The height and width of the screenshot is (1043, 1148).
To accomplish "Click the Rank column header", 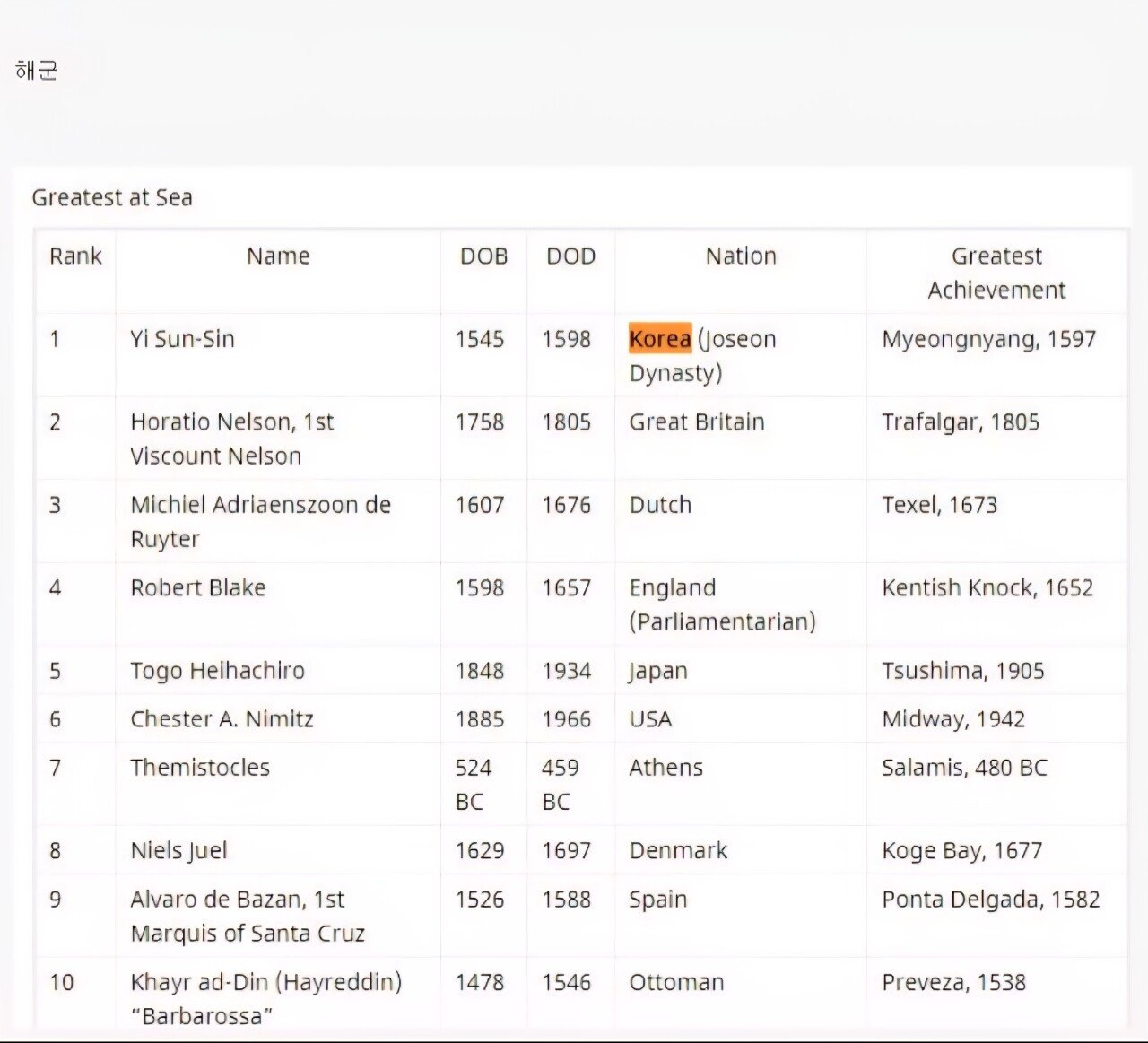I will point(75,256).
